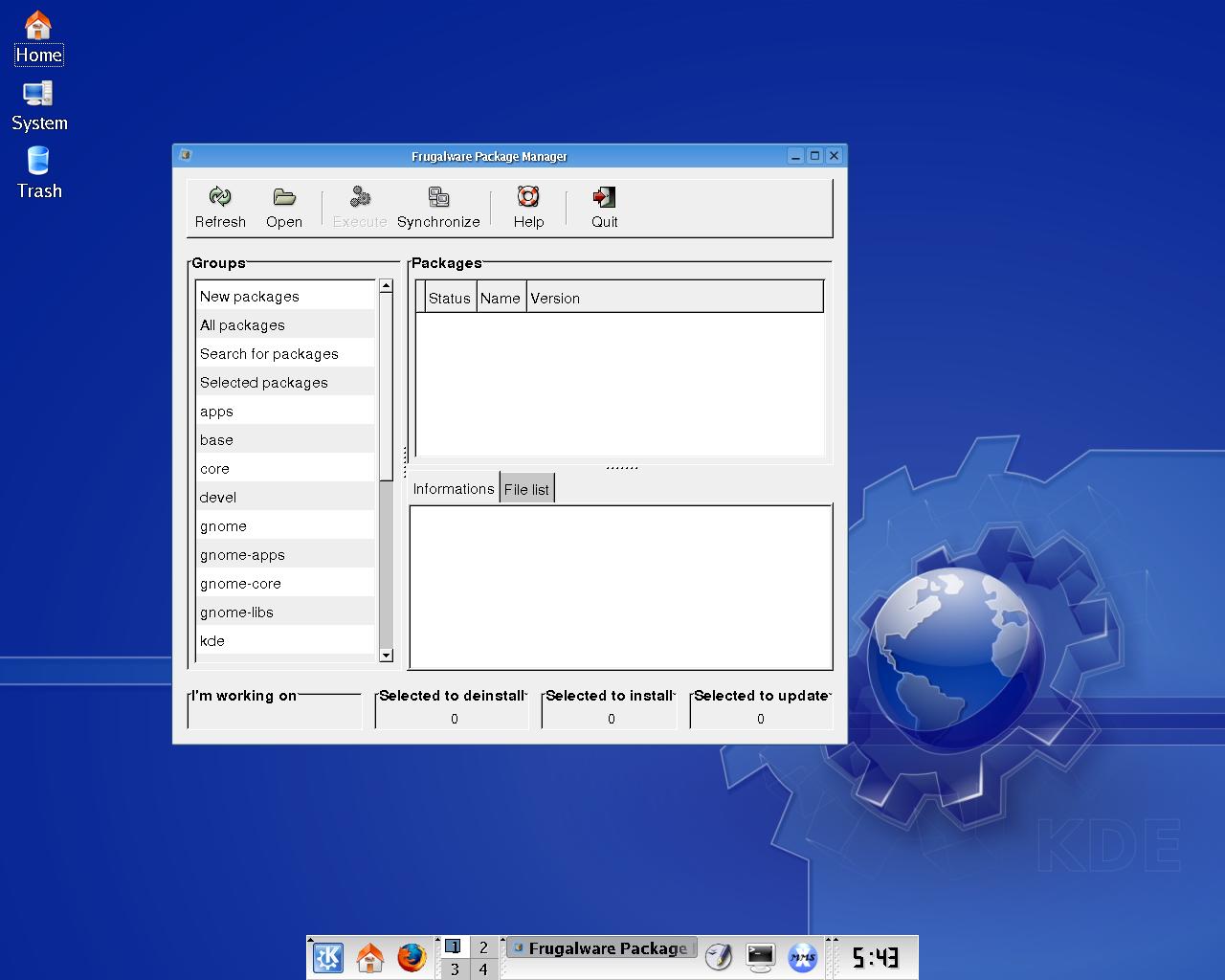Screen dimensions: 1225x980
Task: Select the gnome-apps group
Action: 285,555
